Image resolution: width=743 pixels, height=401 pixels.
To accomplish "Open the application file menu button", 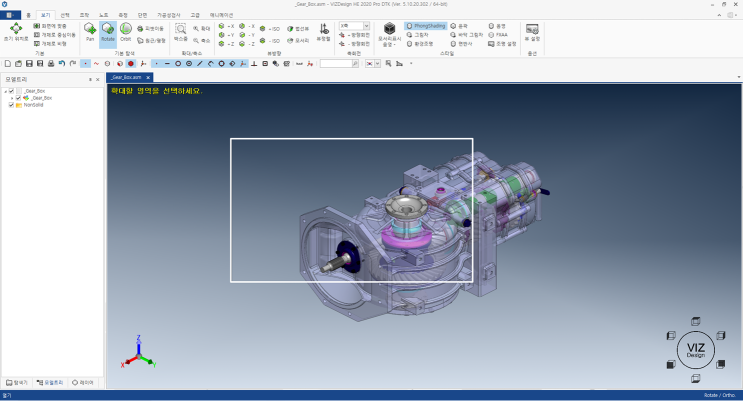I will pos(10,15).
